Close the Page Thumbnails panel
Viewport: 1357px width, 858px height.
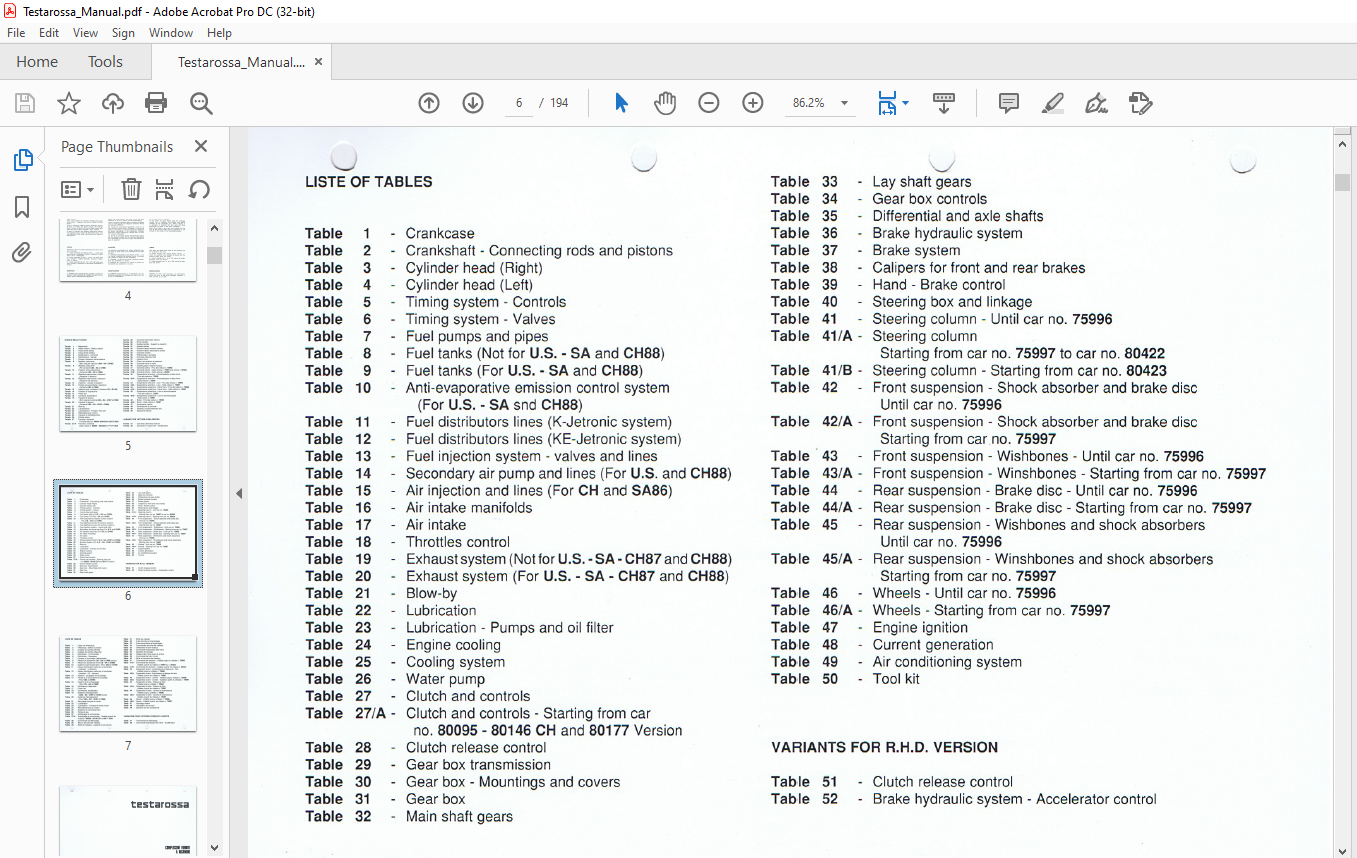[201, 146]
